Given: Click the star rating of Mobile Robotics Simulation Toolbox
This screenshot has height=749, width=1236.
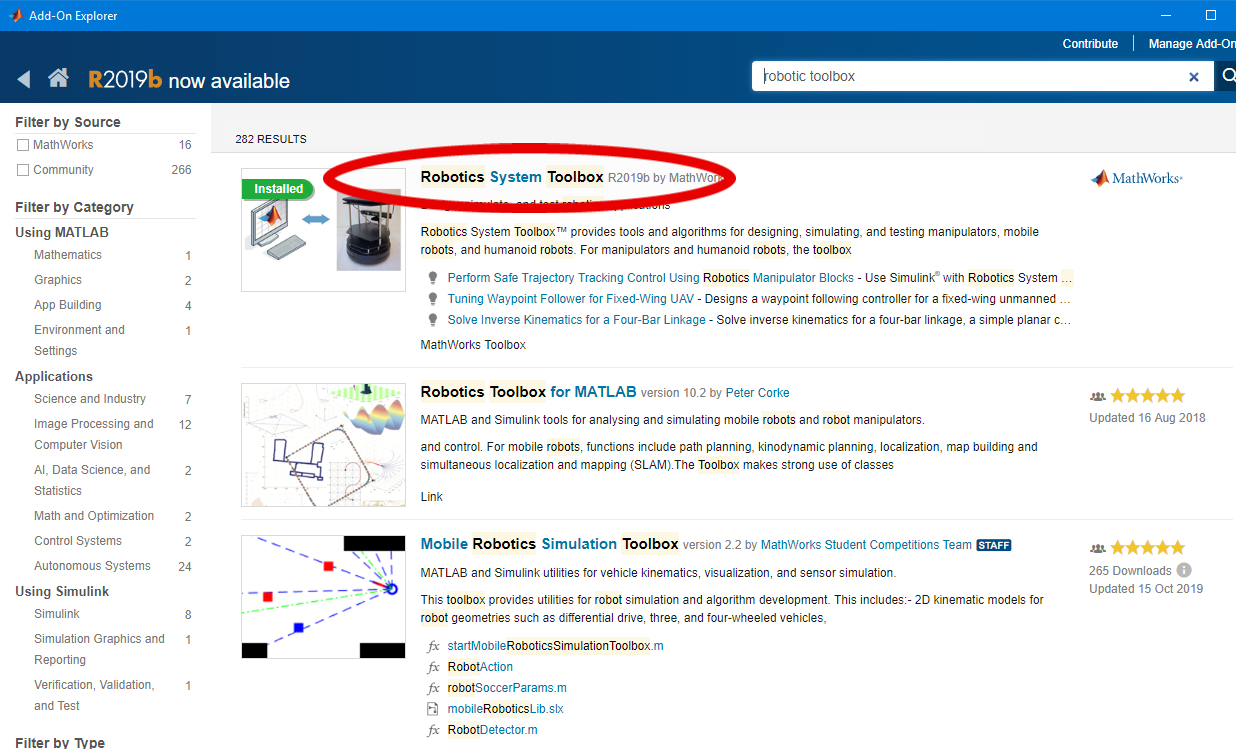Looking at the screenshot, I should pos(1147,547).
